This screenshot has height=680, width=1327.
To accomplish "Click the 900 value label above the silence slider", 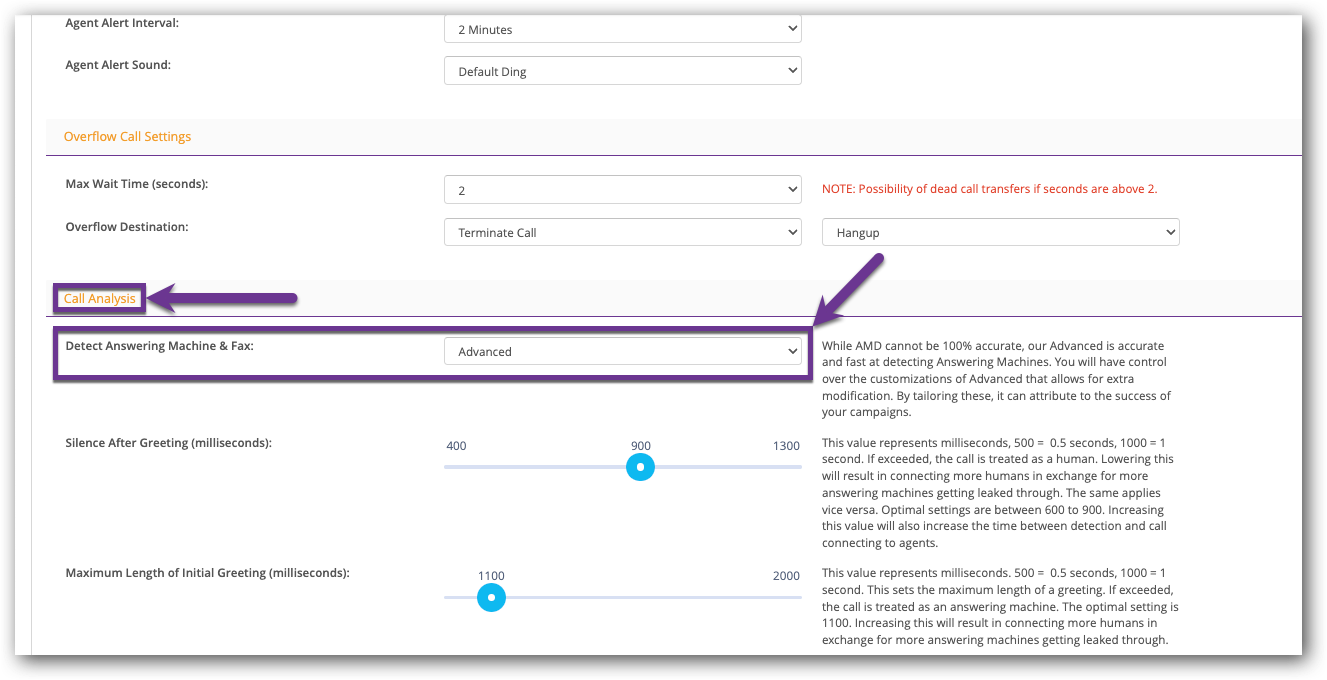I will coord(640,446).
